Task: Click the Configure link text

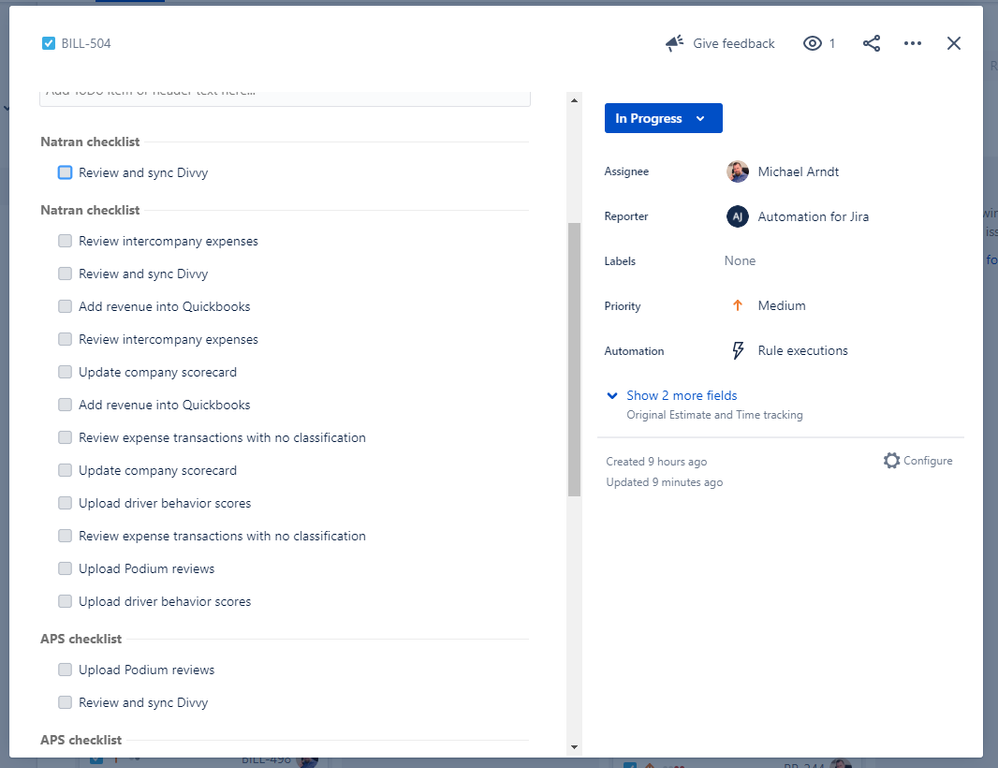Action: pyautogui.click(x=928, y=461)
